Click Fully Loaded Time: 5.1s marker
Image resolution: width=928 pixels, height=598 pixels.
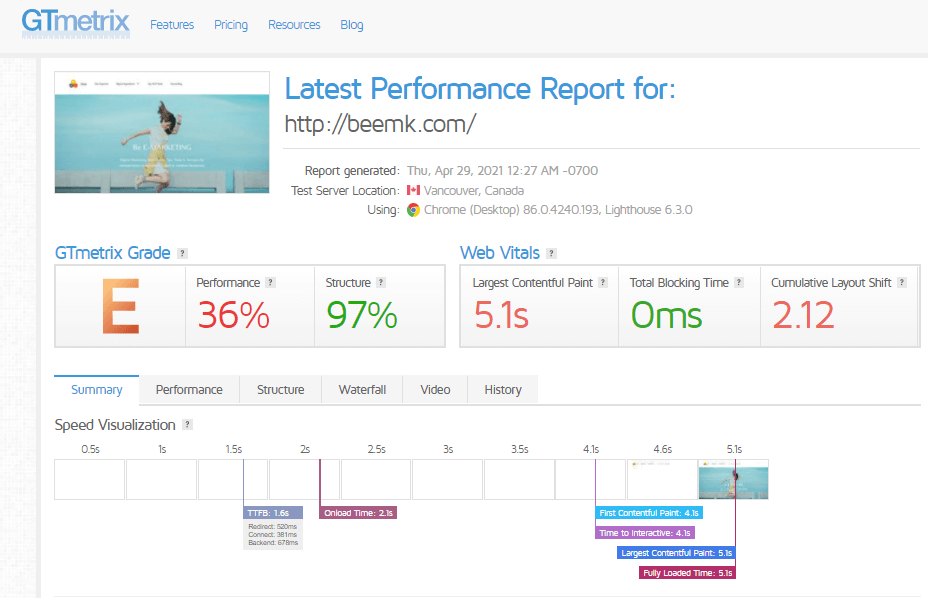[687, 573]
